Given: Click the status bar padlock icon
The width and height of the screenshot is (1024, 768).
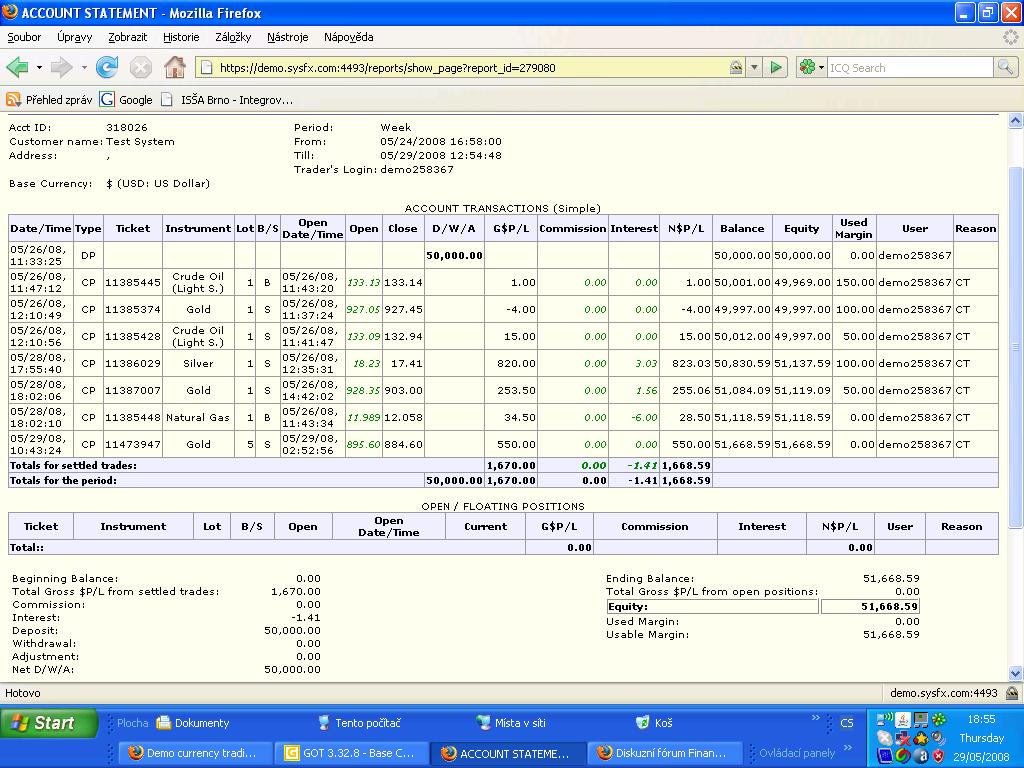Looking at the screenshot, I should point(1012,693).
